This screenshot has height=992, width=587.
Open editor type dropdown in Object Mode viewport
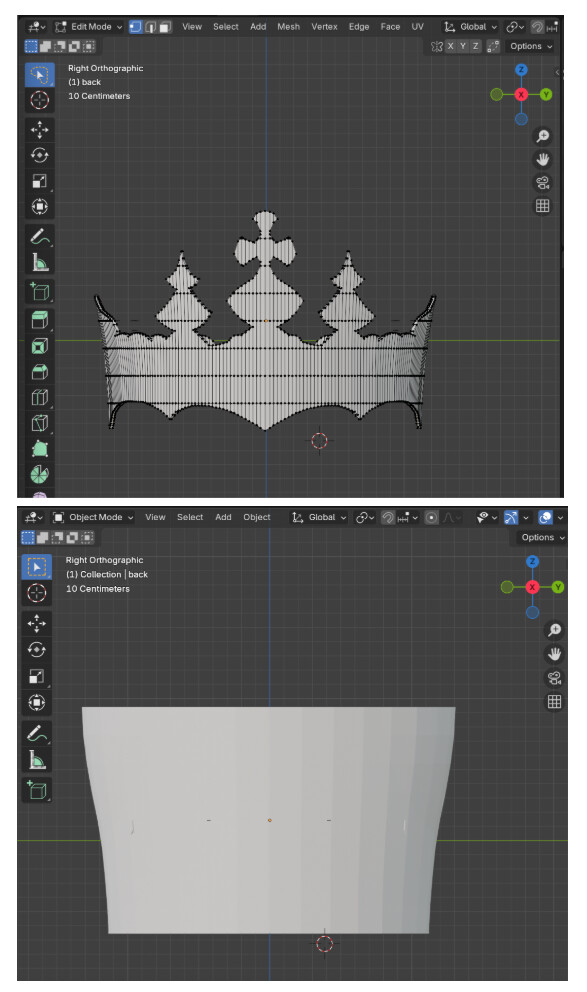(x=34, y=518)
